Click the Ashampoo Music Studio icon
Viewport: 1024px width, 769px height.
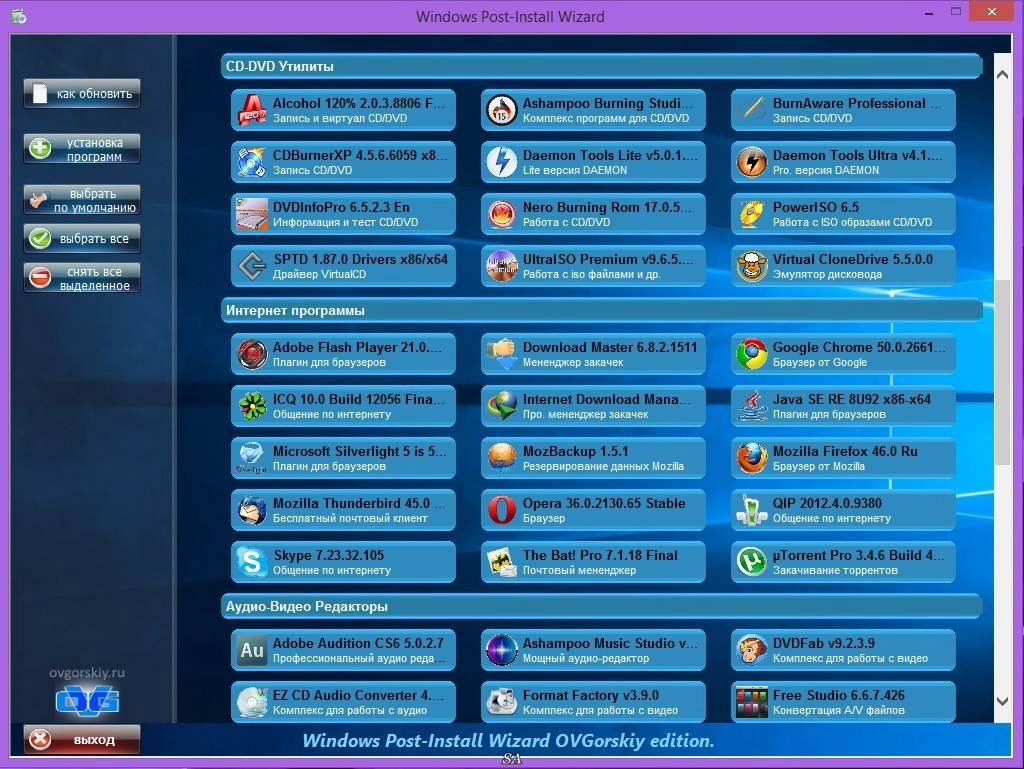point(502,650)
